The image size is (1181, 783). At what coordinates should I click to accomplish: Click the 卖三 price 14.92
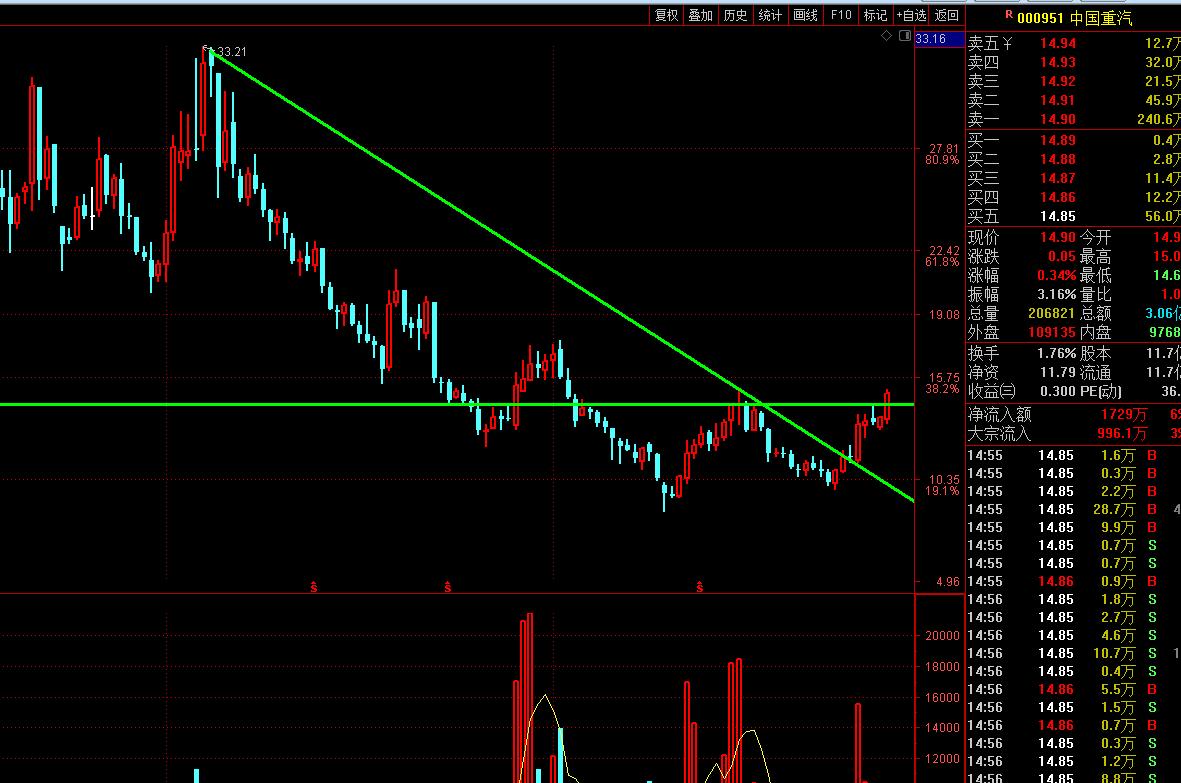pos(1057,81)
